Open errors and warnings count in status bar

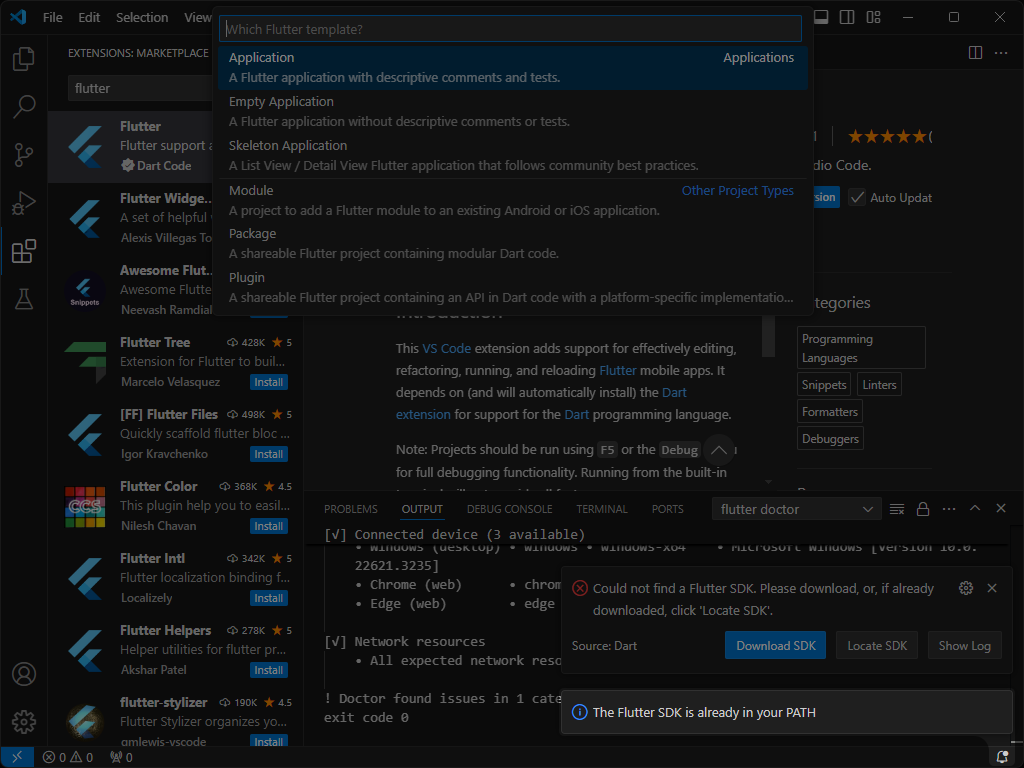pos(68,758)
